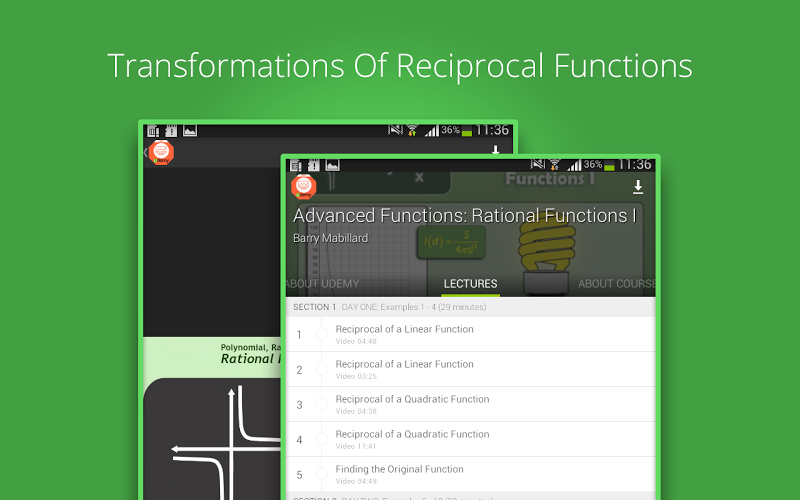Tap the course title Advanced Functions: Rational Functions I

click(464, 216)
